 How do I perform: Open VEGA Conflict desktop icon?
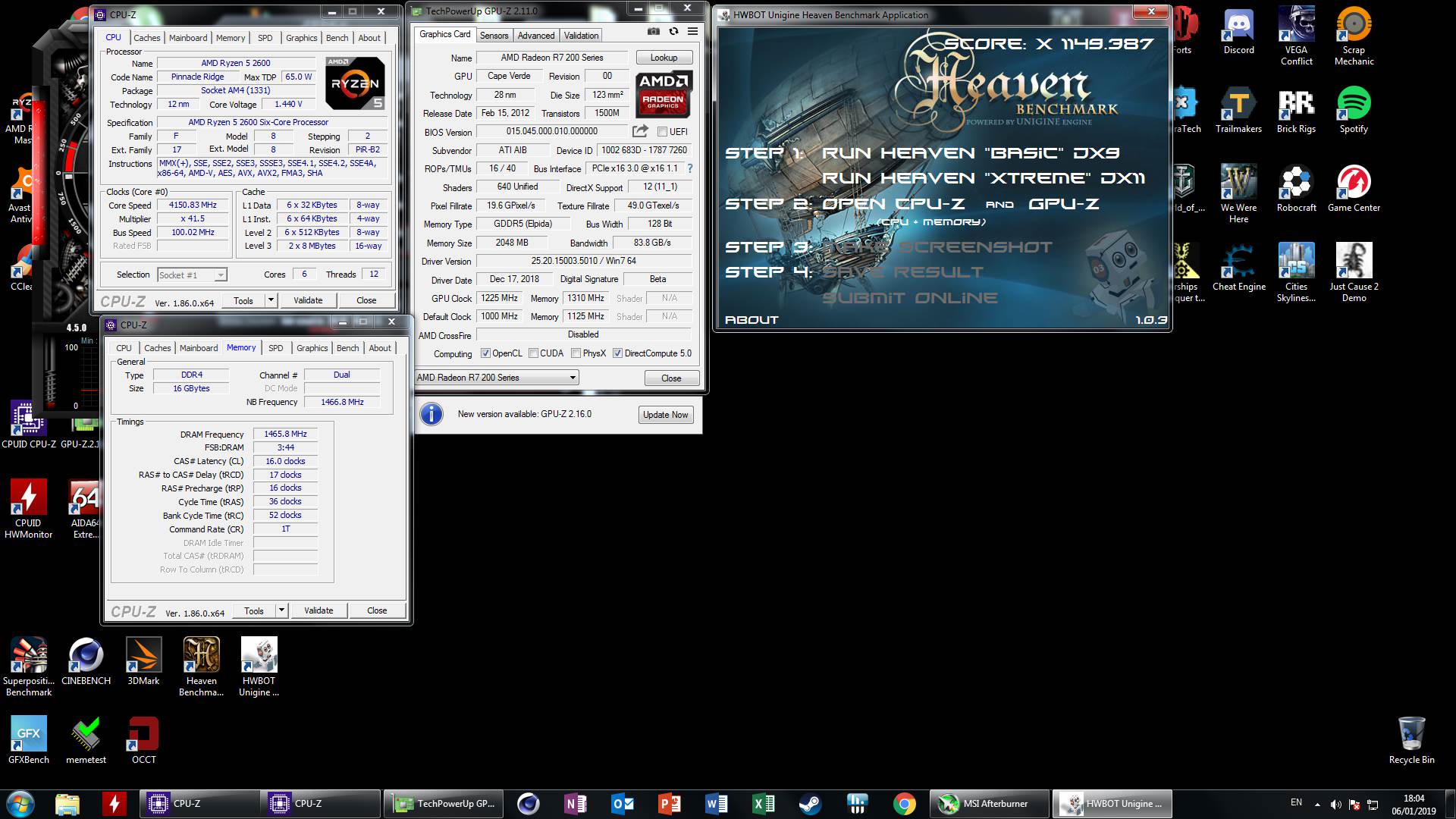tap(1296, 36)
